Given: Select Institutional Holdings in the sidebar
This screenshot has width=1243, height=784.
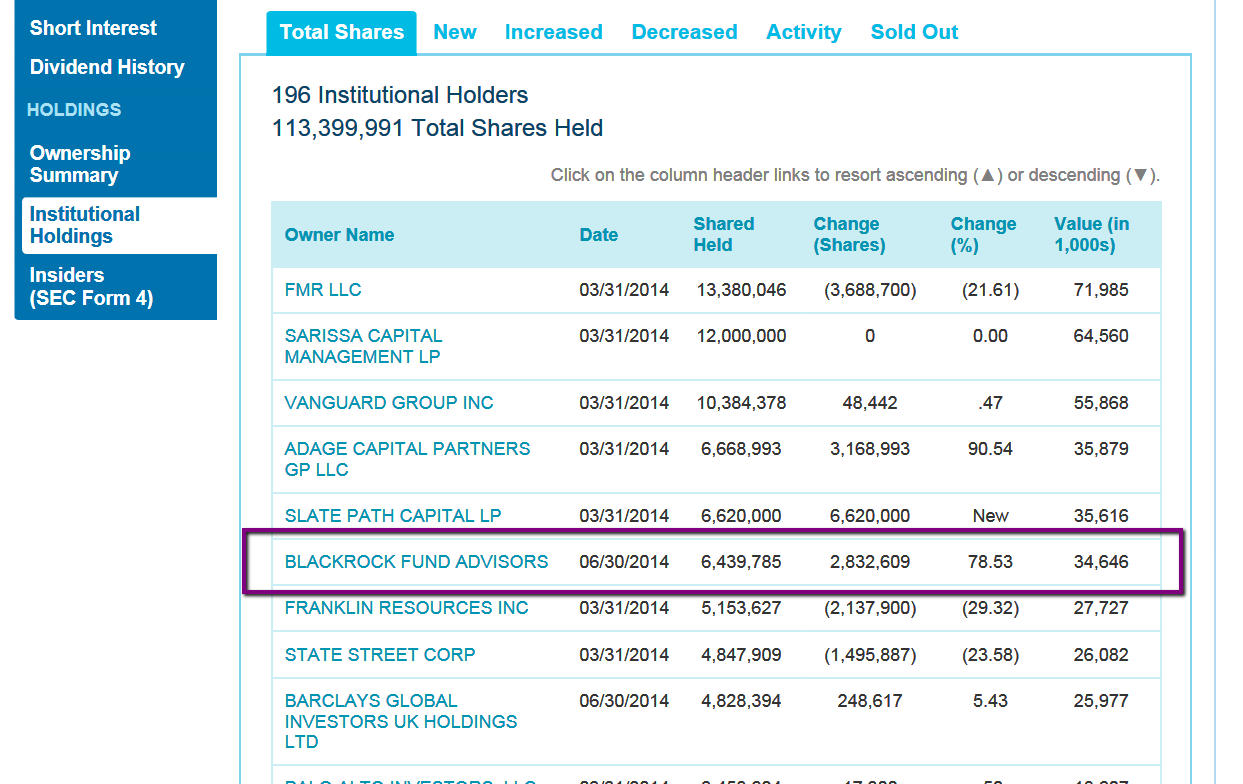Looking at the screenshot, I should pos(84,225).
